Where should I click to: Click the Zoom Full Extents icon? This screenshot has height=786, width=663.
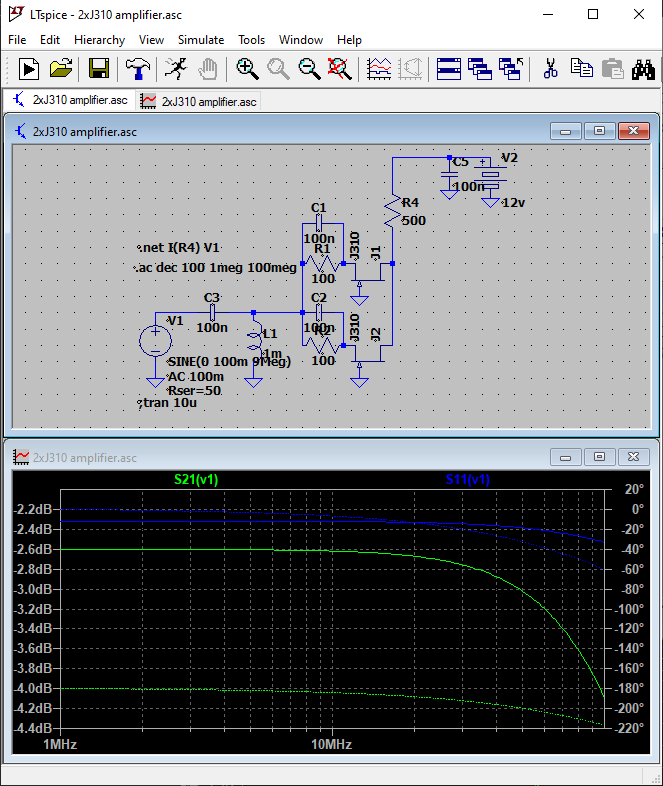click(x=340, y=68)
